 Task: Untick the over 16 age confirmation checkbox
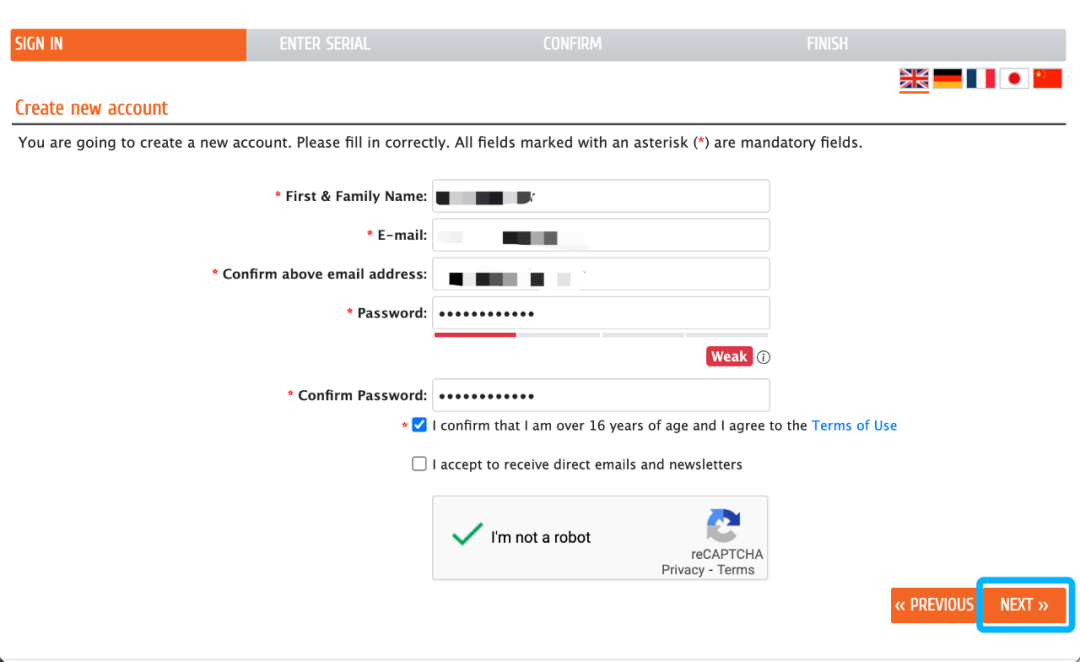pyautogui.click(x=419, y=425)
